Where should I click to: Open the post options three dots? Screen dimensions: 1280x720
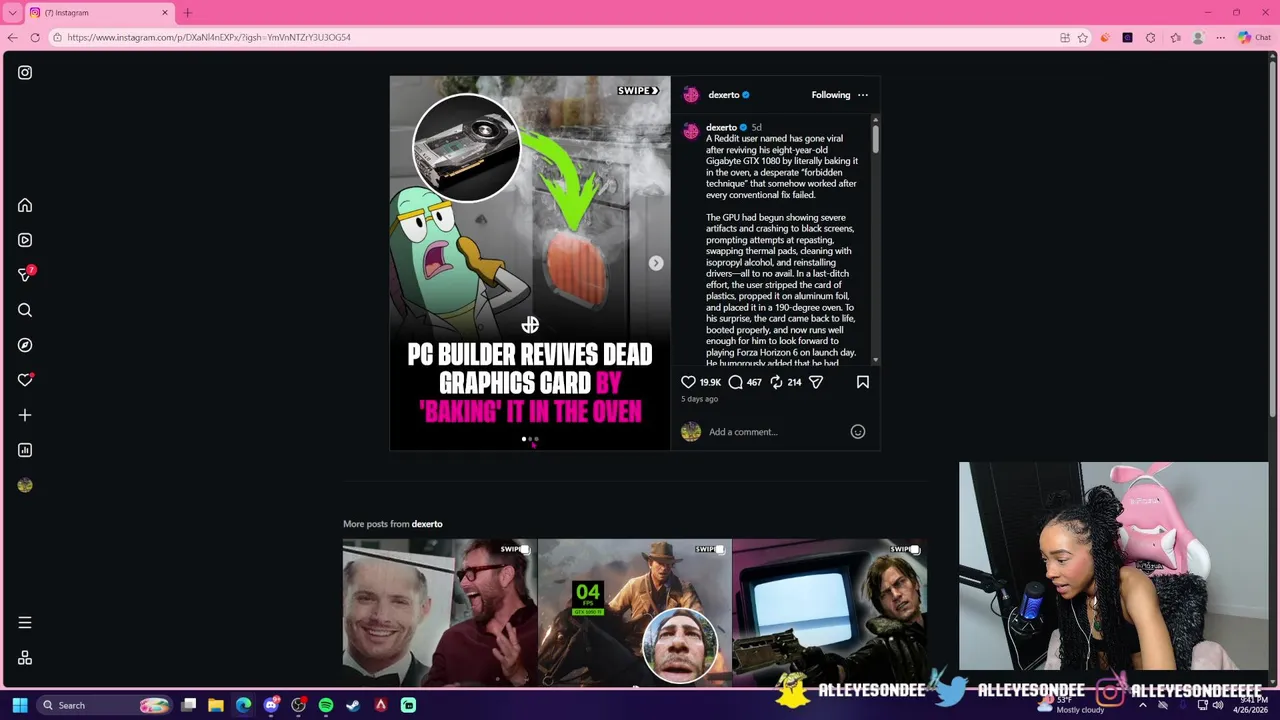click(863, 95)
